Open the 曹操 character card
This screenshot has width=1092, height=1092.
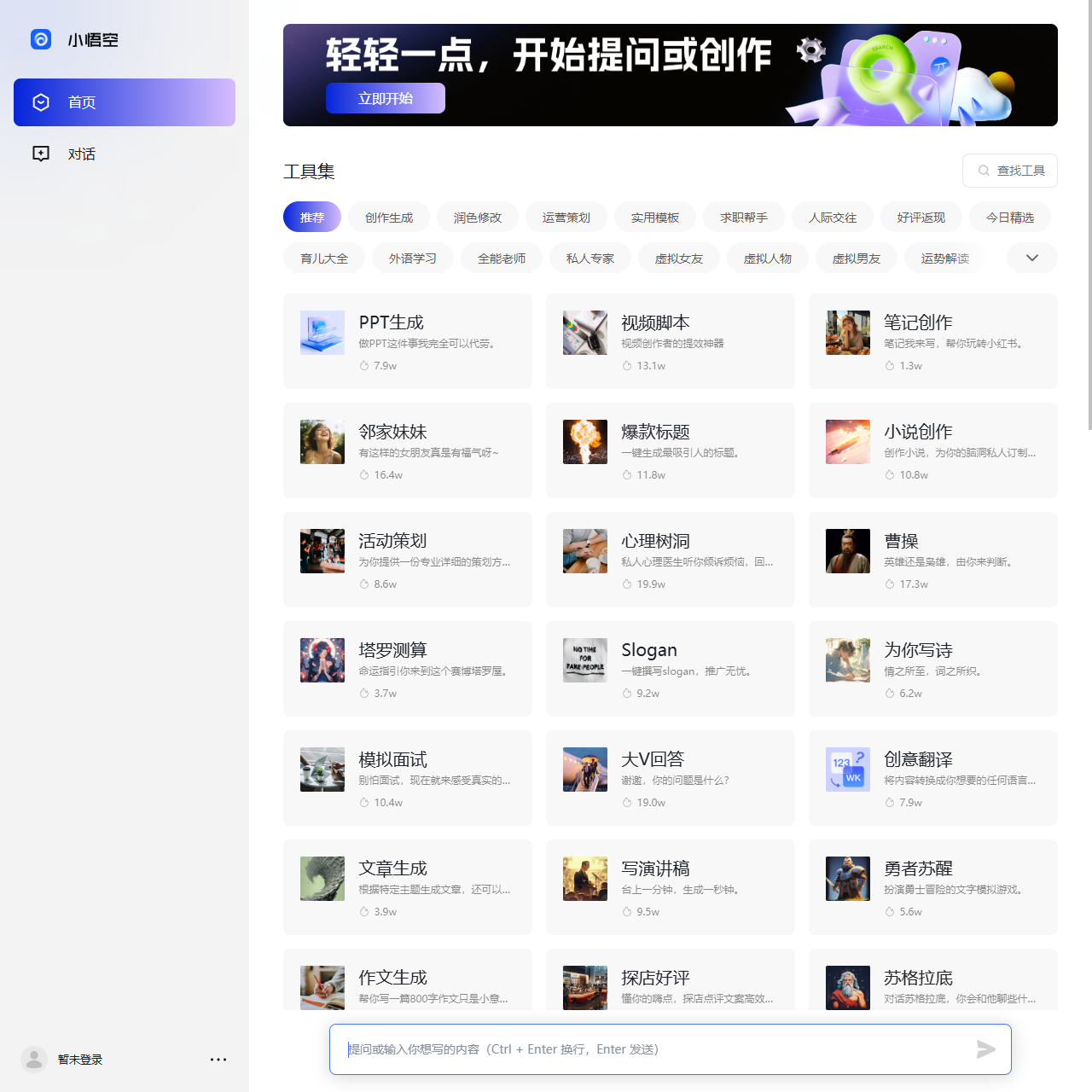point(932,560)
